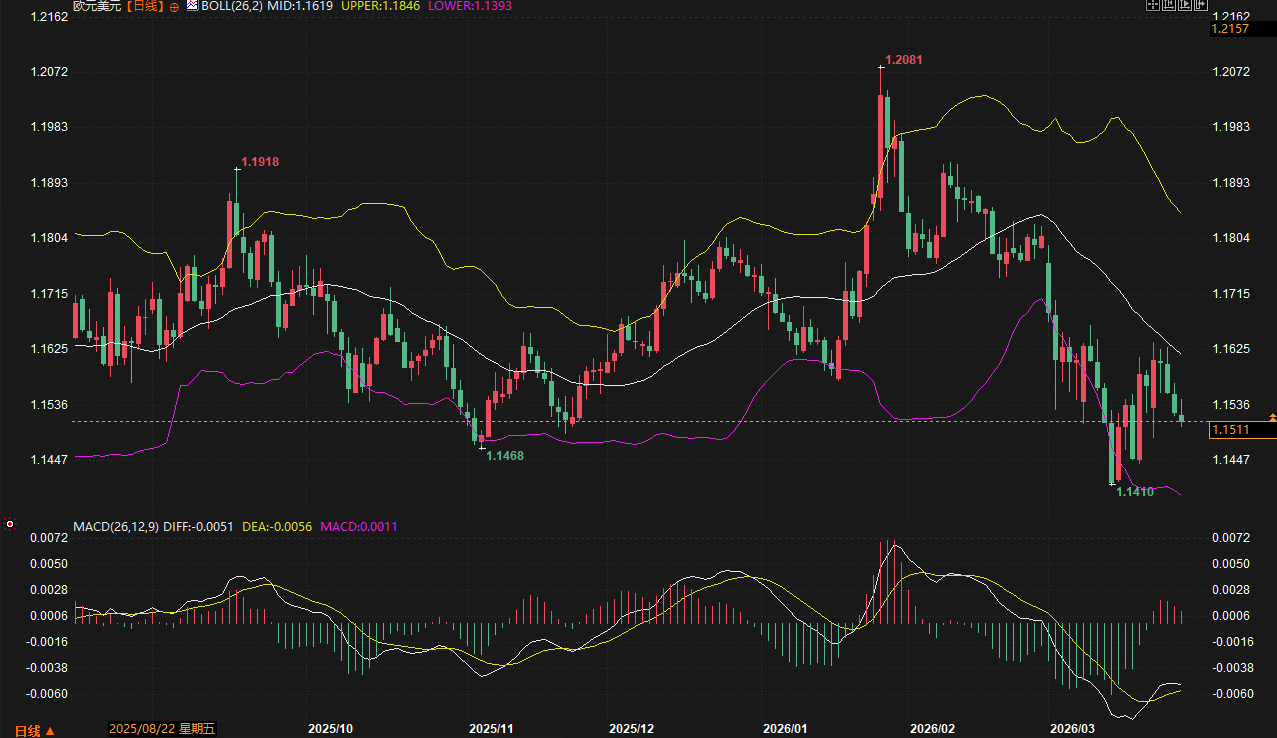Click 1.1536 on the left price axis
Image resolution: width=1277 pixels, height=738 pixels.
click(x=49, y=405)
